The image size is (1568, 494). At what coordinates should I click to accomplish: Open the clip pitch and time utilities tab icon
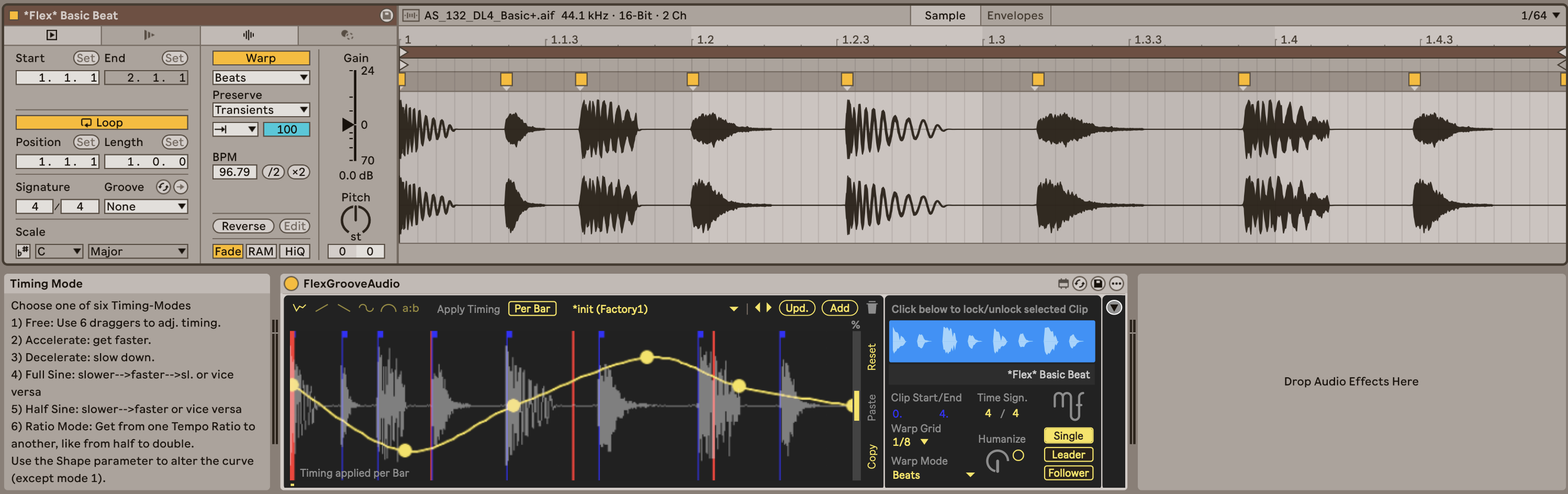coord(347,35)
